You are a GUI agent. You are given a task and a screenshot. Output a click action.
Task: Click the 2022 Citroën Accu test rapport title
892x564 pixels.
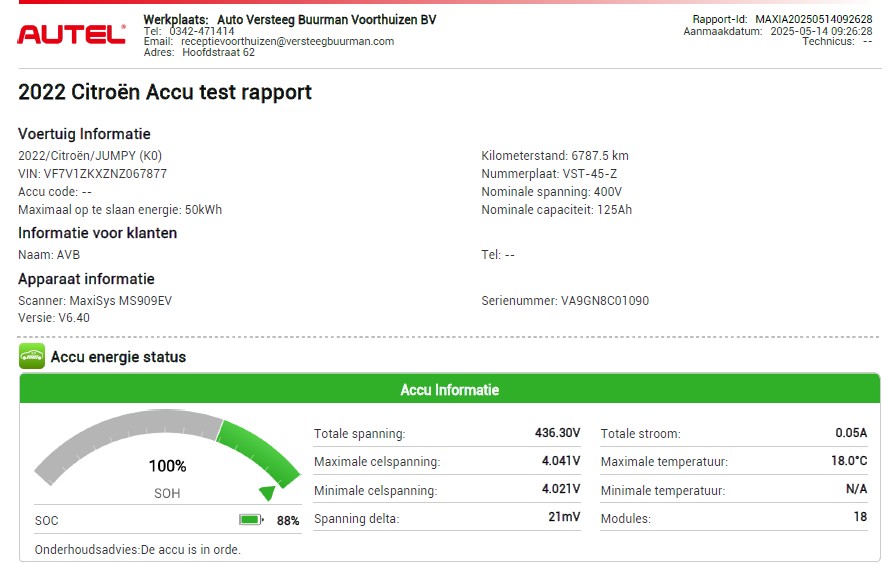point(165,93)
